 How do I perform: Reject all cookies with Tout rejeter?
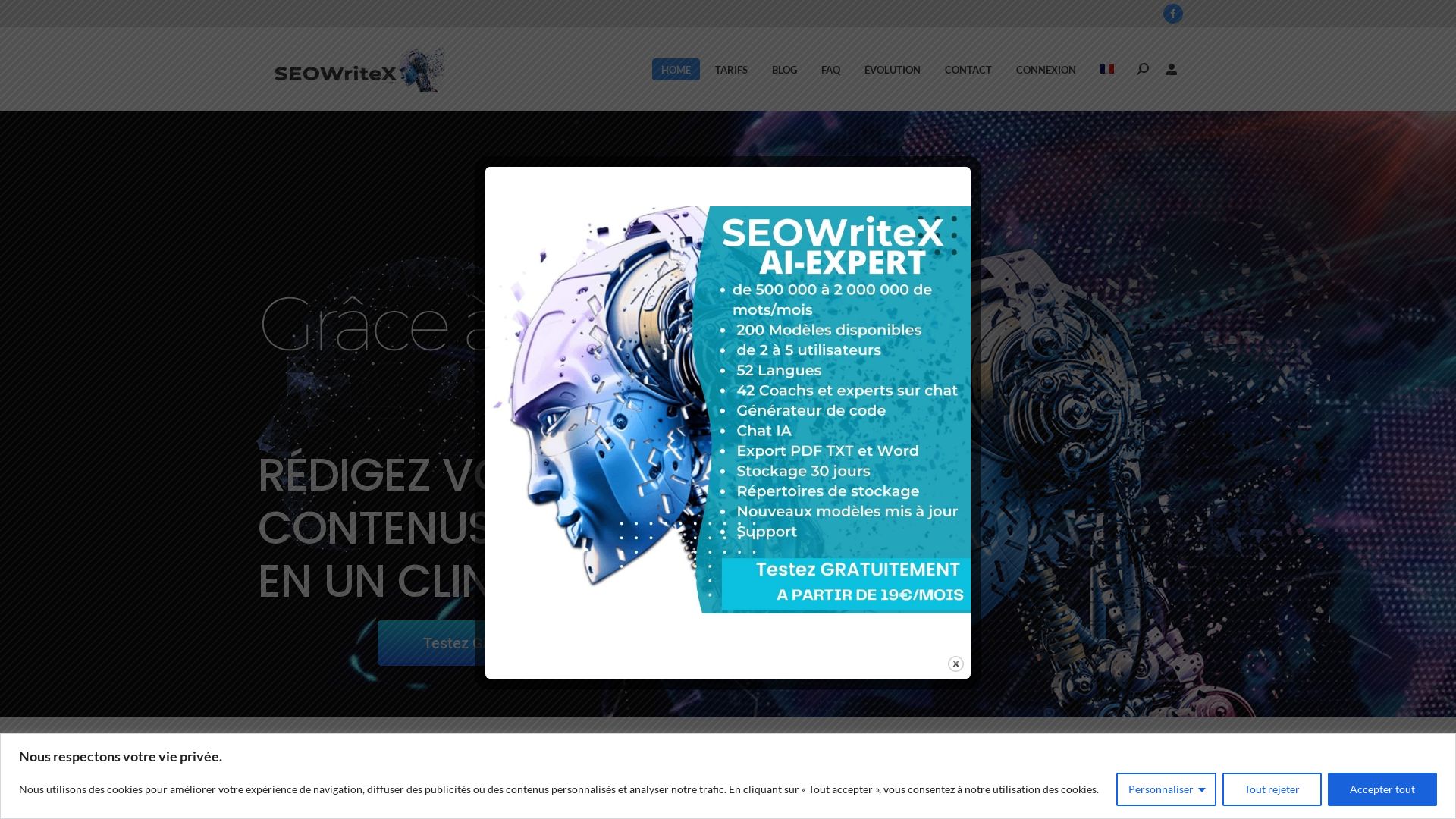click(1272, 789)
